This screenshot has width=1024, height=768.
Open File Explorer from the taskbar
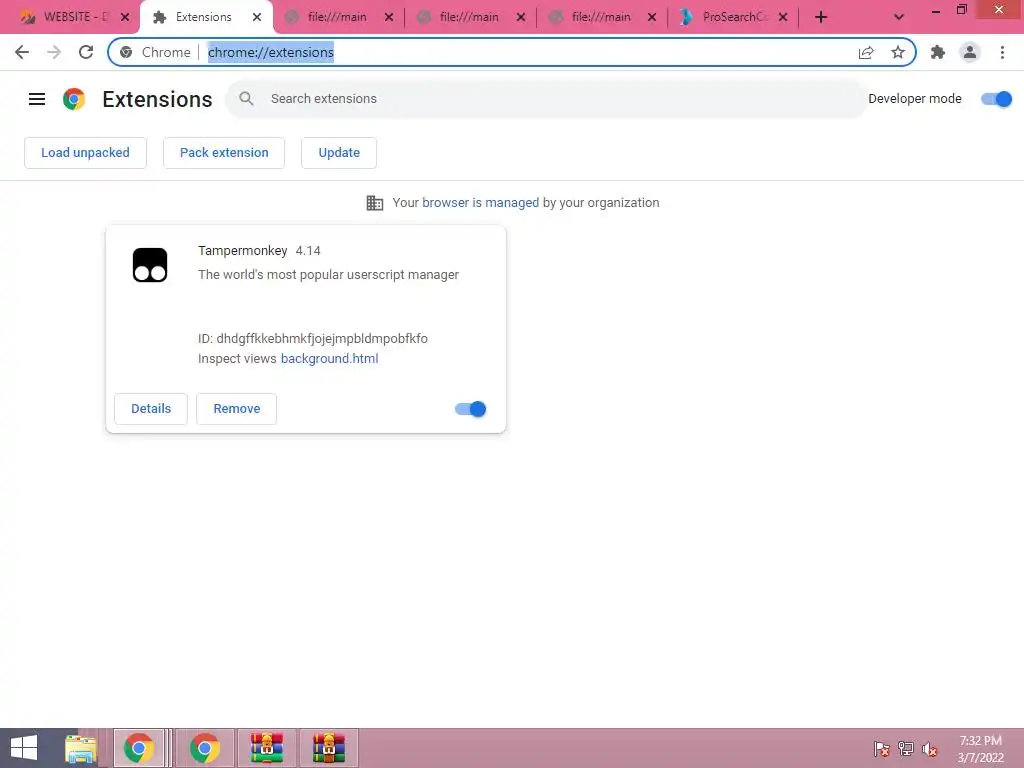point(80,748)
